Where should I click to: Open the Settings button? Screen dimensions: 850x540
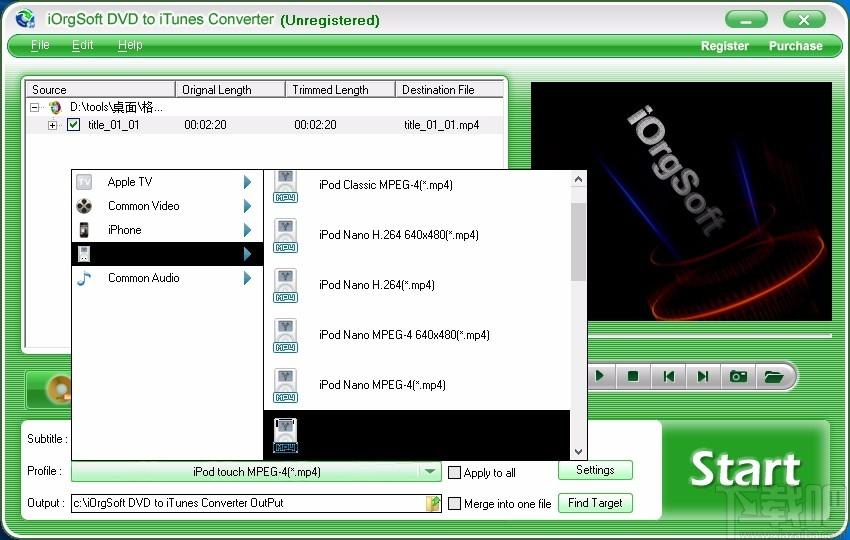595,470
